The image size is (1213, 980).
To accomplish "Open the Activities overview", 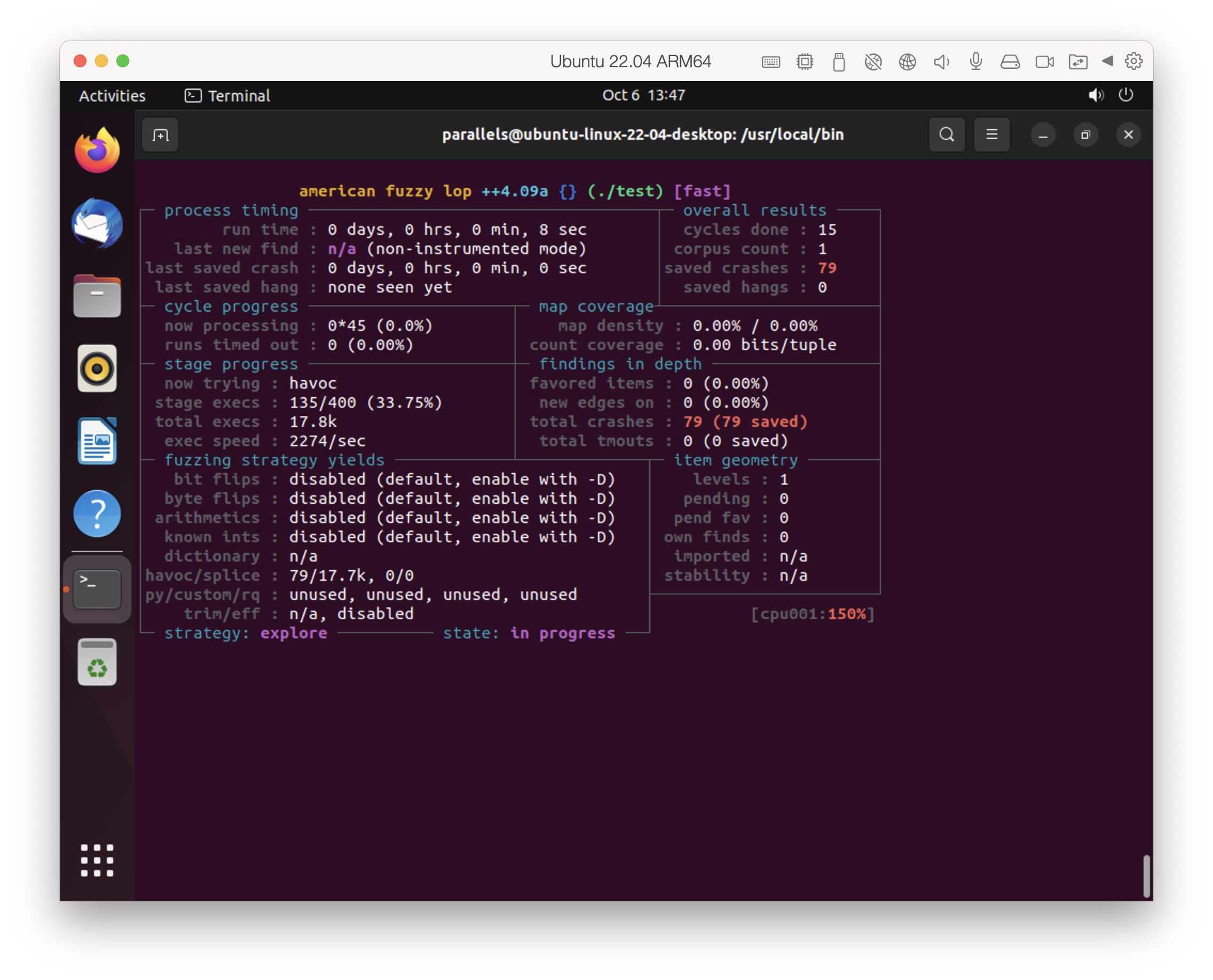I will point(112,96).
